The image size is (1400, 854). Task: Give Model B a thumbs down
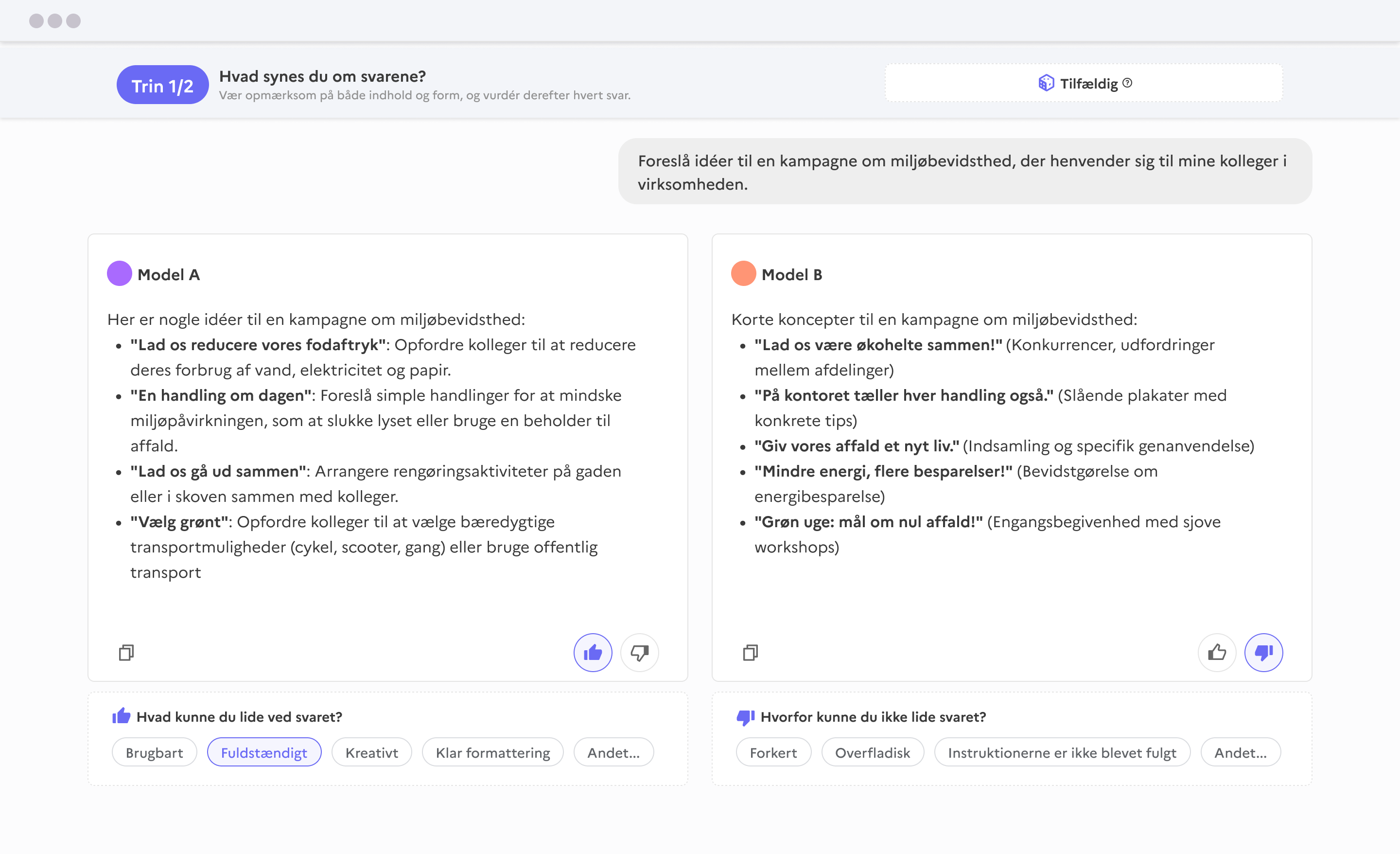(1263, 653)
